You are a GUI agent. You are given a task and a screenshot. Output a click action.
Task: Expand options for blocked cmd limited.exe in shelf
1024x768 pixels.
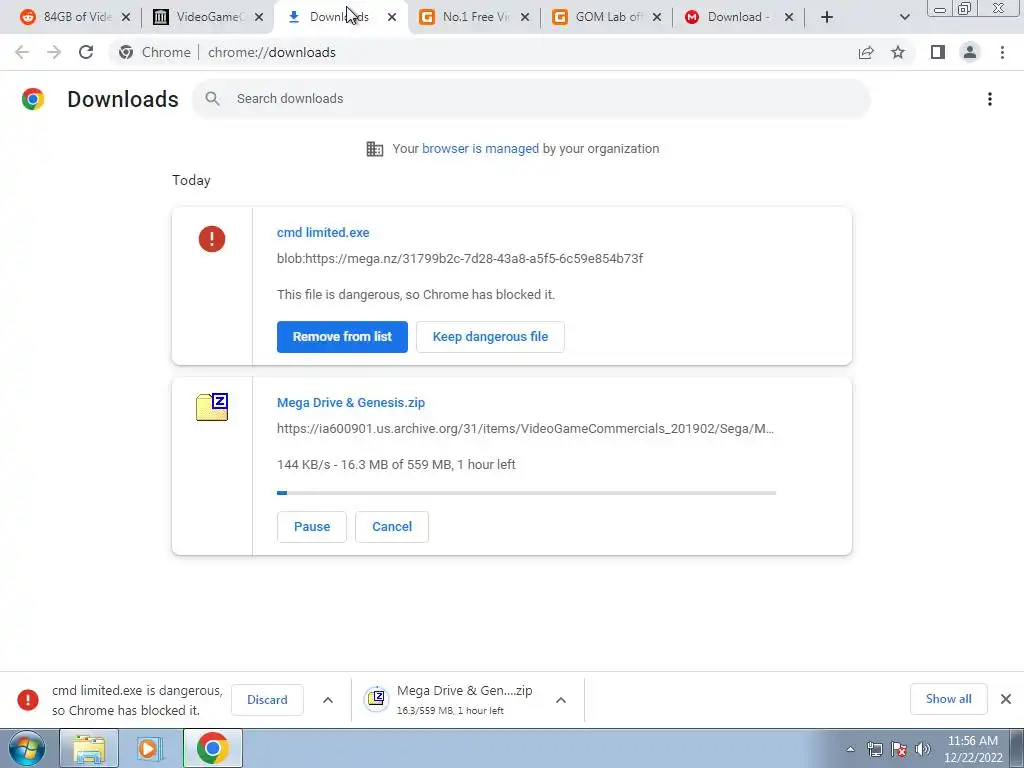coord(328,700)
